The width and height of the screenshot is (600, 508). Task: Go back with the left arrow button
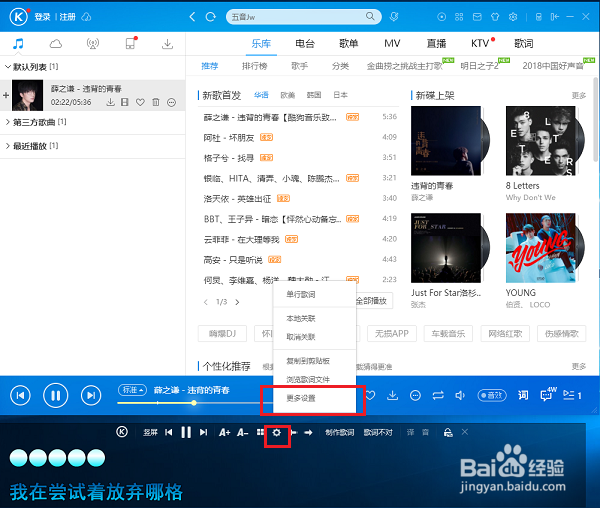pyautogui.click(x=192, y=16)
